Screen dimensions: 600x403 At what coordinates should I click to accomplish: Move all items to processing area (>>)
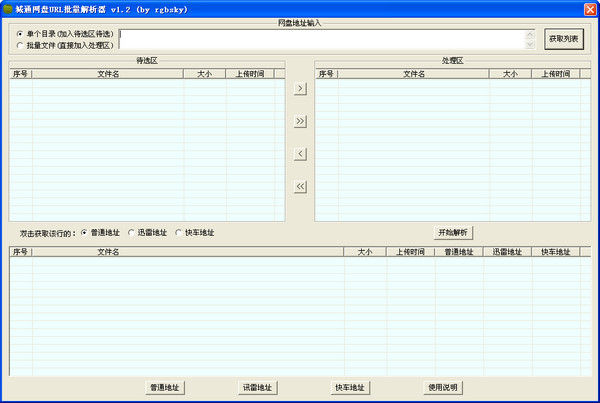[300, 121]
